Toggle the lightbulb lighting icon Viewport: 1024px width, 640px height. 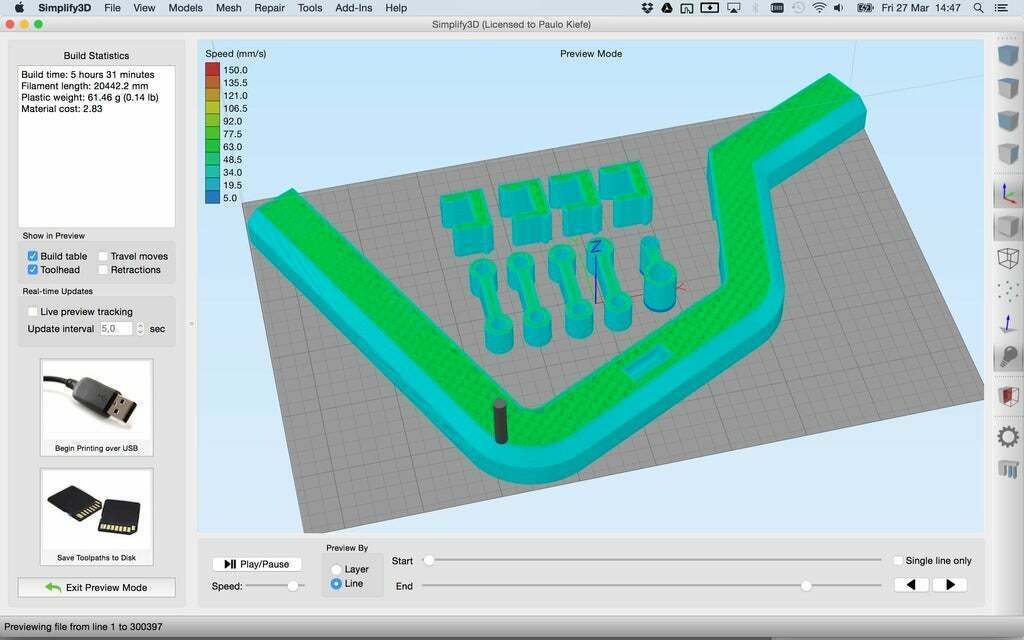click(x=1008, y=357)
